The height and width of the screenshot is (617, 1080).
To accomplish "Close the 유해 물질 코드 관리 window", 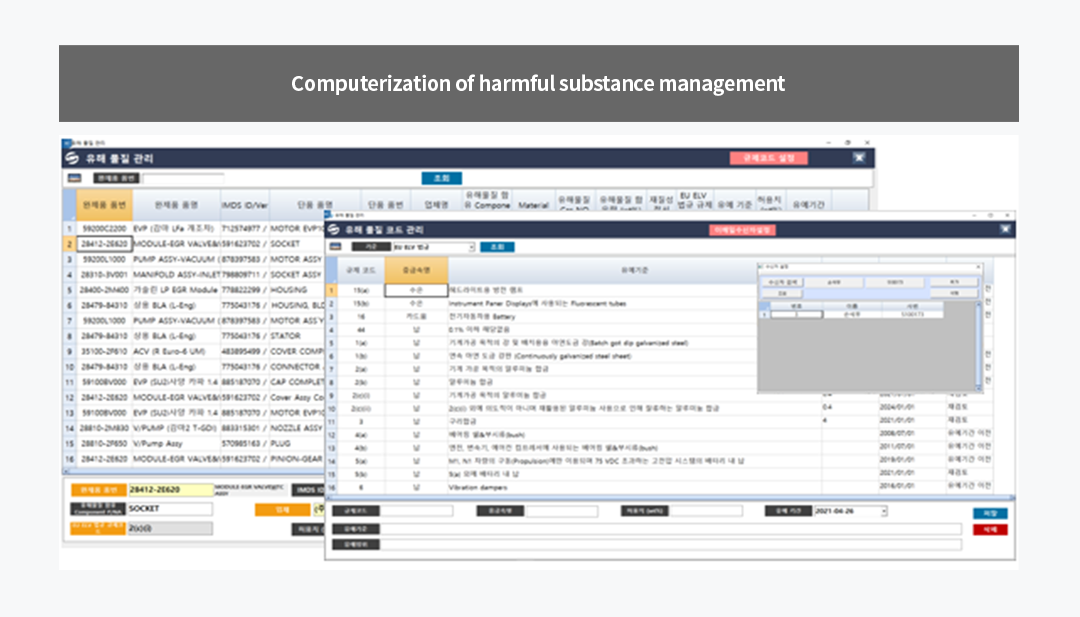I will 1004,230.
